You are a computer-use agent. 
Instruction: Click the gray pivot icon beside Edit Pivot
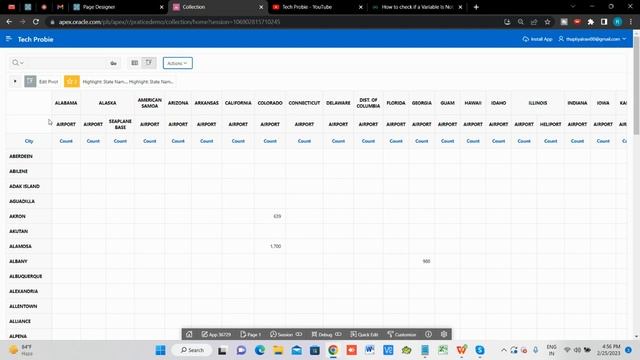click(30, 82)
